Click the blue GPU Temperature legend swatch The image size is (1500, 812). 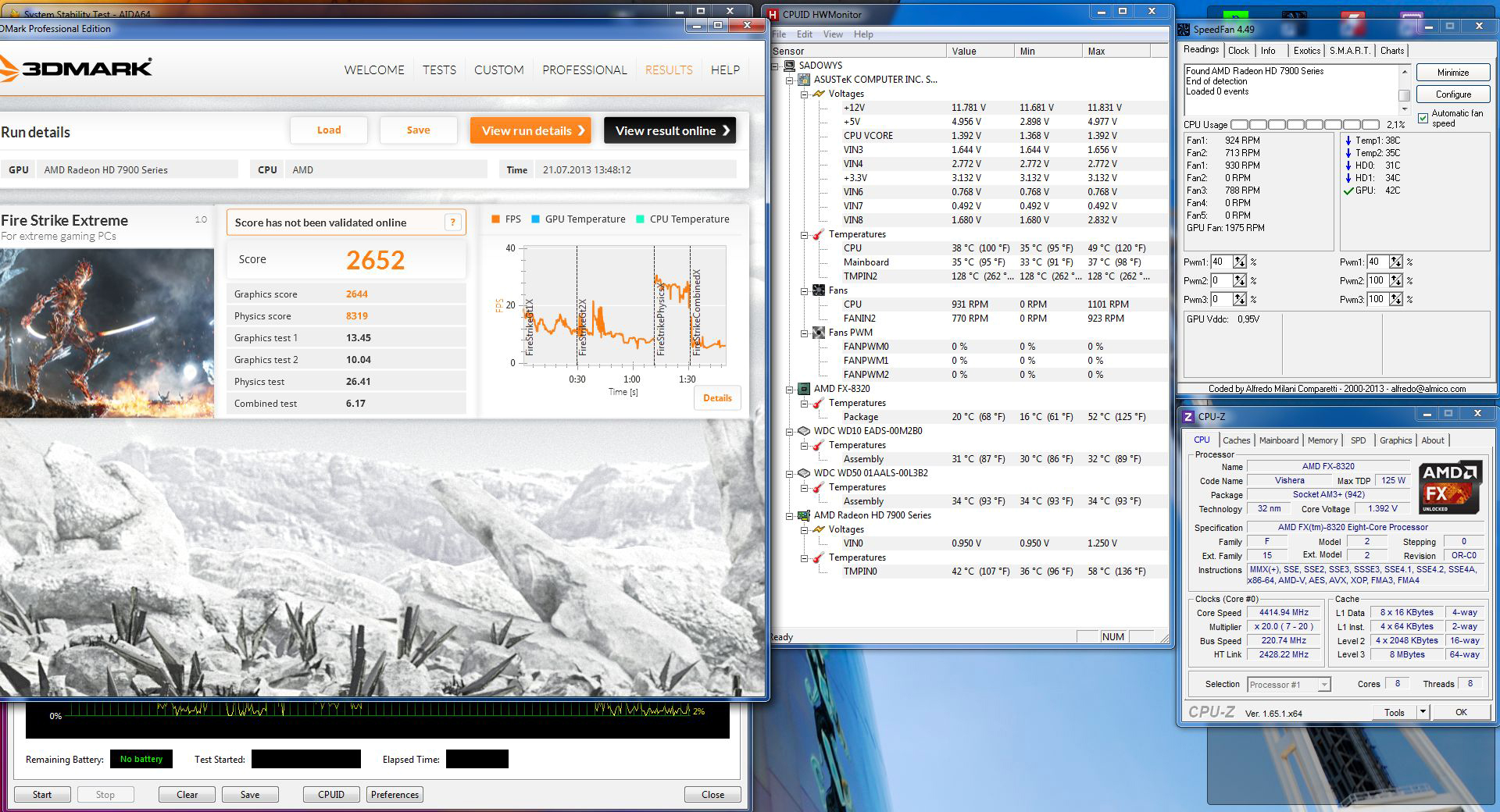(x=535, y=219)
